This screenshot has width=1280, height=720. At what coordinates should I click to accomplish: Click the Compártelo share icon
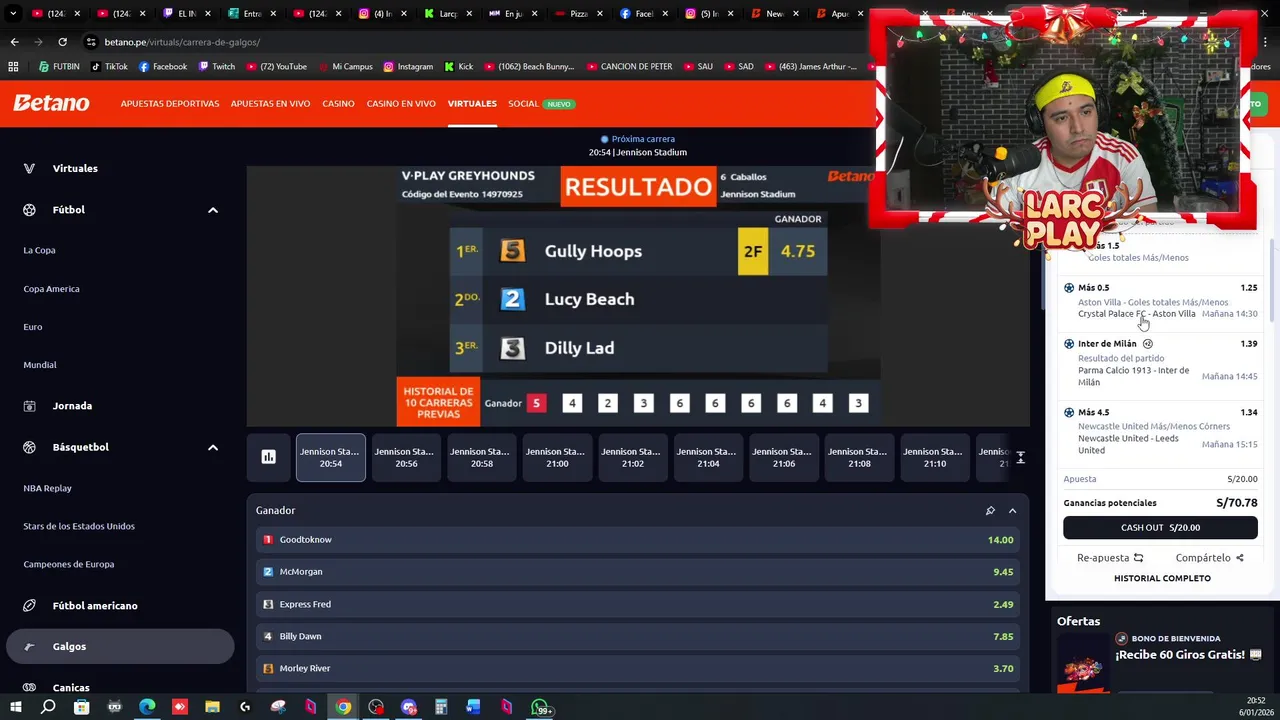point(1240,558)
